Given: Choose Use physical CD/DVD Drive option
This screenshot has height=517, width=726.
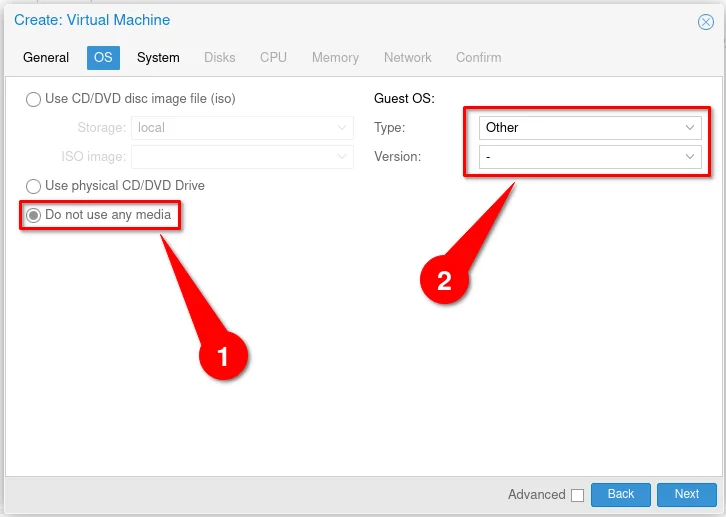Looking at the screenshot, I should 34,186.
